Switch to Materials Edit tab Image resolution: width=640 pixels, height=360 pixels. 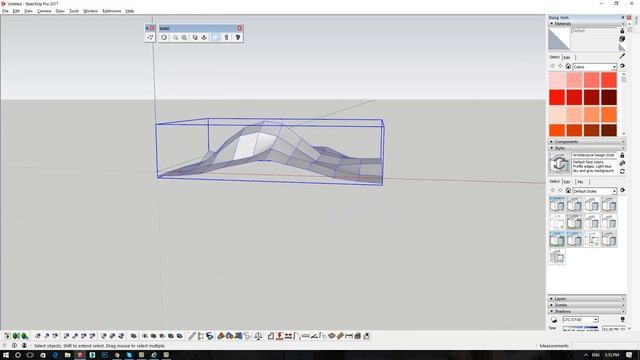567,57
